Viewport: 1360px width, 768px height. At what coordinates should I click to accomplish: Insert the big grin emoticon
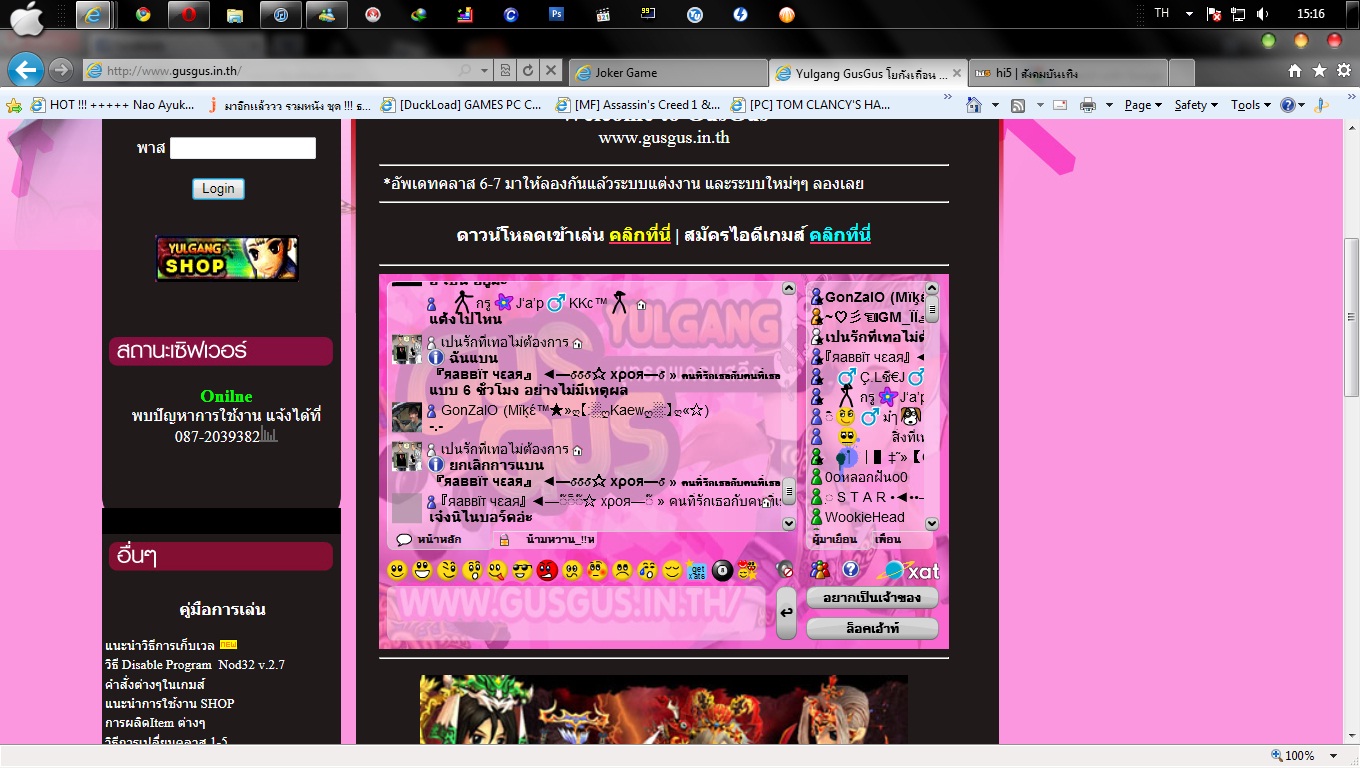(x=422, y=571)
